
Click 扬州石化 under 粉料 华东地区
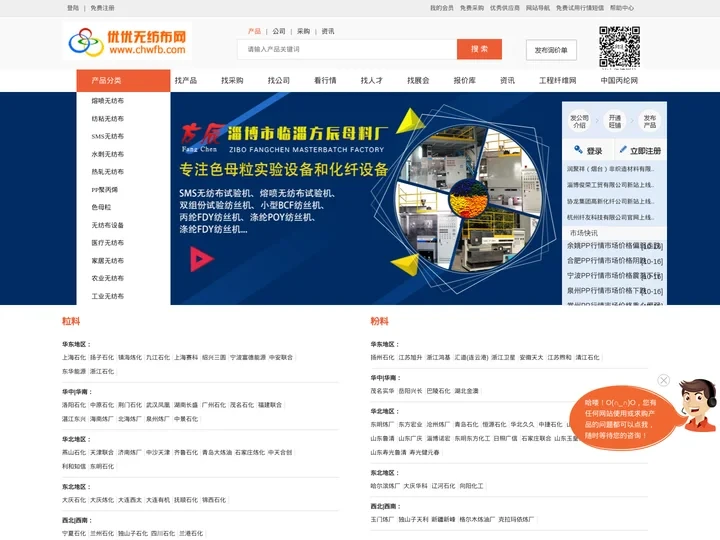(382, 357)
